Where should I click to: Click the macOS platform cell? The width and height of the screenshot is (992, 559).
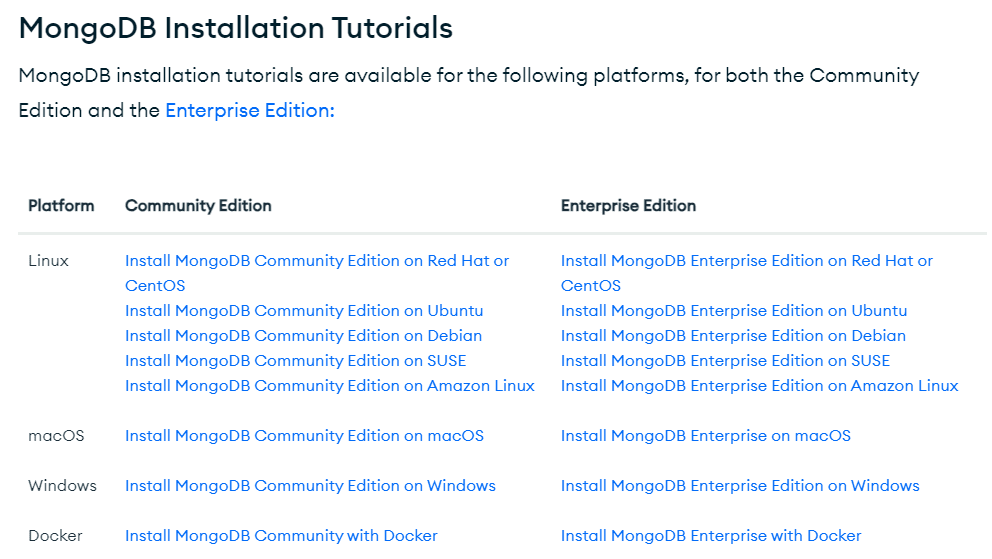click(56, 436)
